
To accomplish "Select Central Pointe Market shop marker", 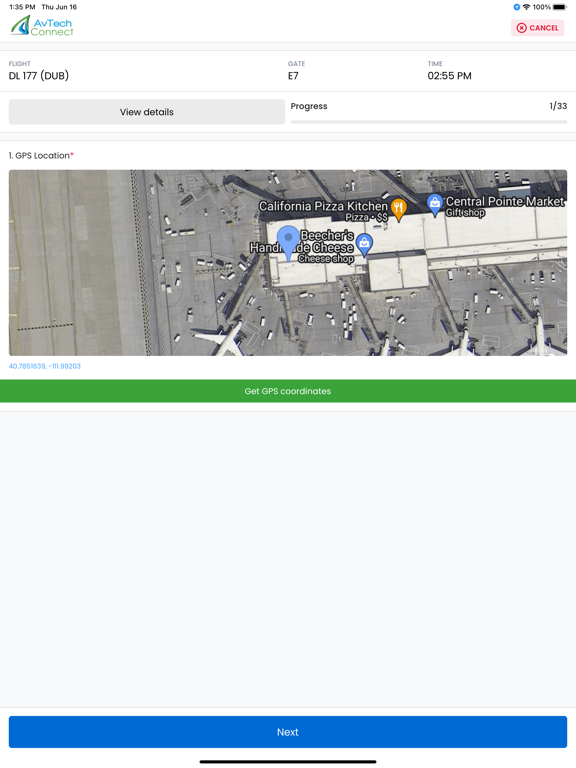I will point(434,205).
